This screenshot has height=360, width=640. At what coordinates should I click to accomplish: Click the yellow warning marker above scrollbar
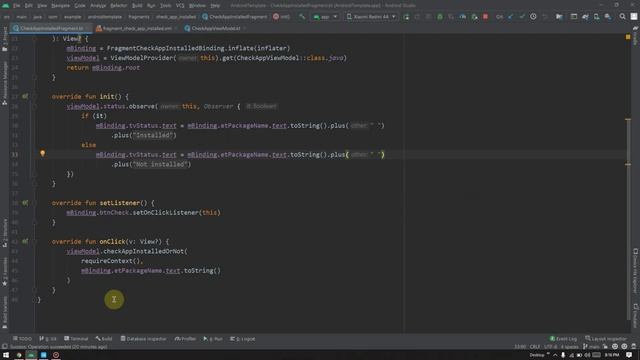click(628, 37)
